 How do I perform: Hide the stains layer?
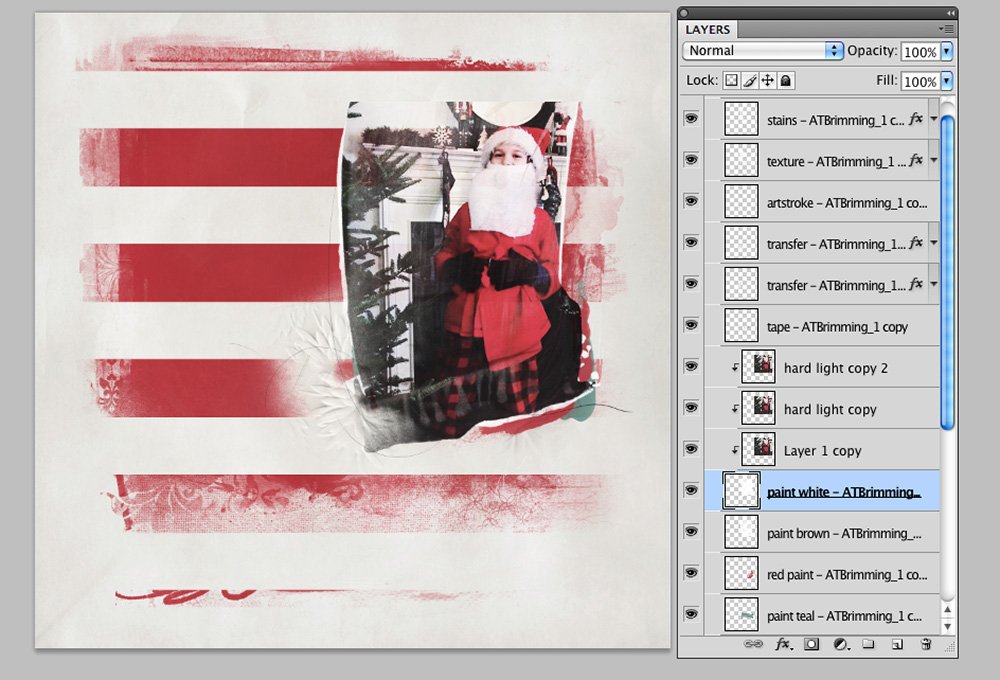[x=691, y=119]
